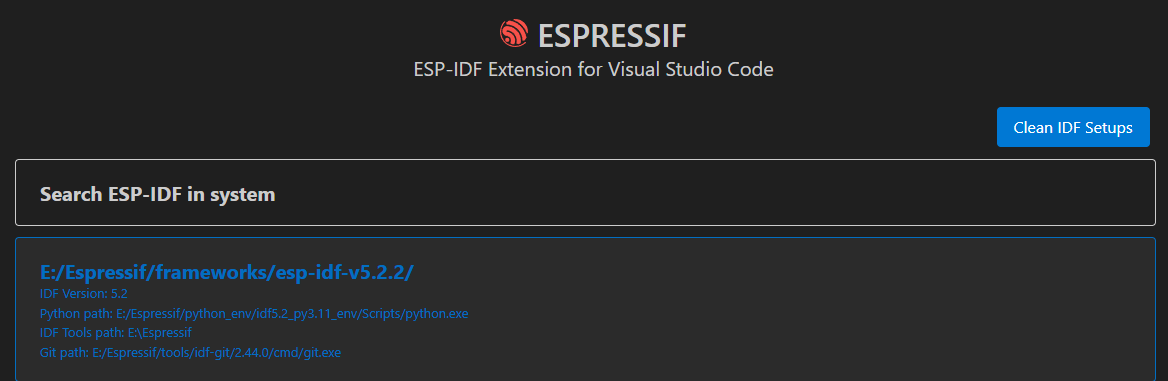1168x381 pixels.
Task: Click the Git path line with git.exe
Action: tap(190, 352)
